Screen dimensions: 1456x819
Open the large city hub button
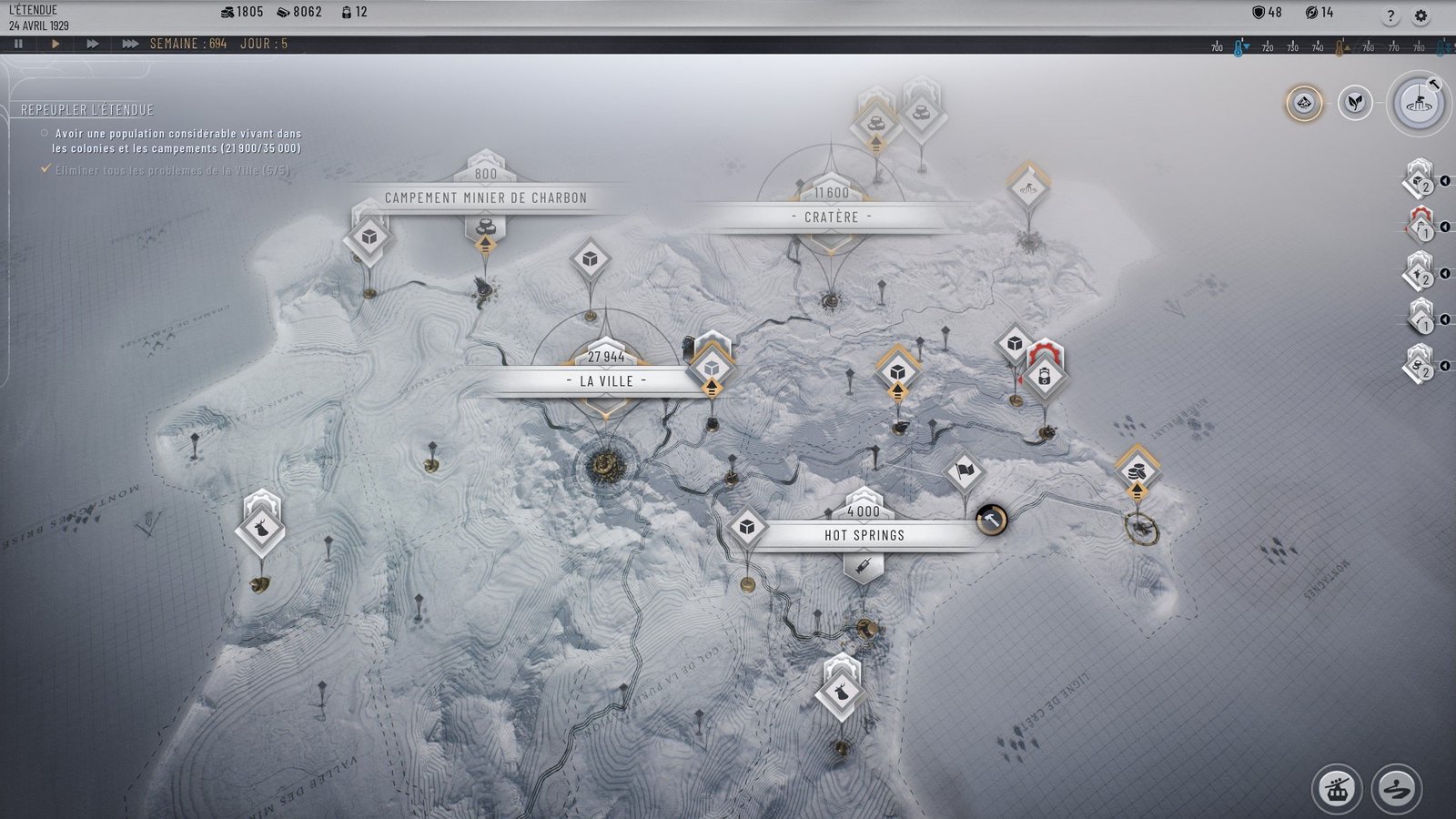tap(1419, 103)
